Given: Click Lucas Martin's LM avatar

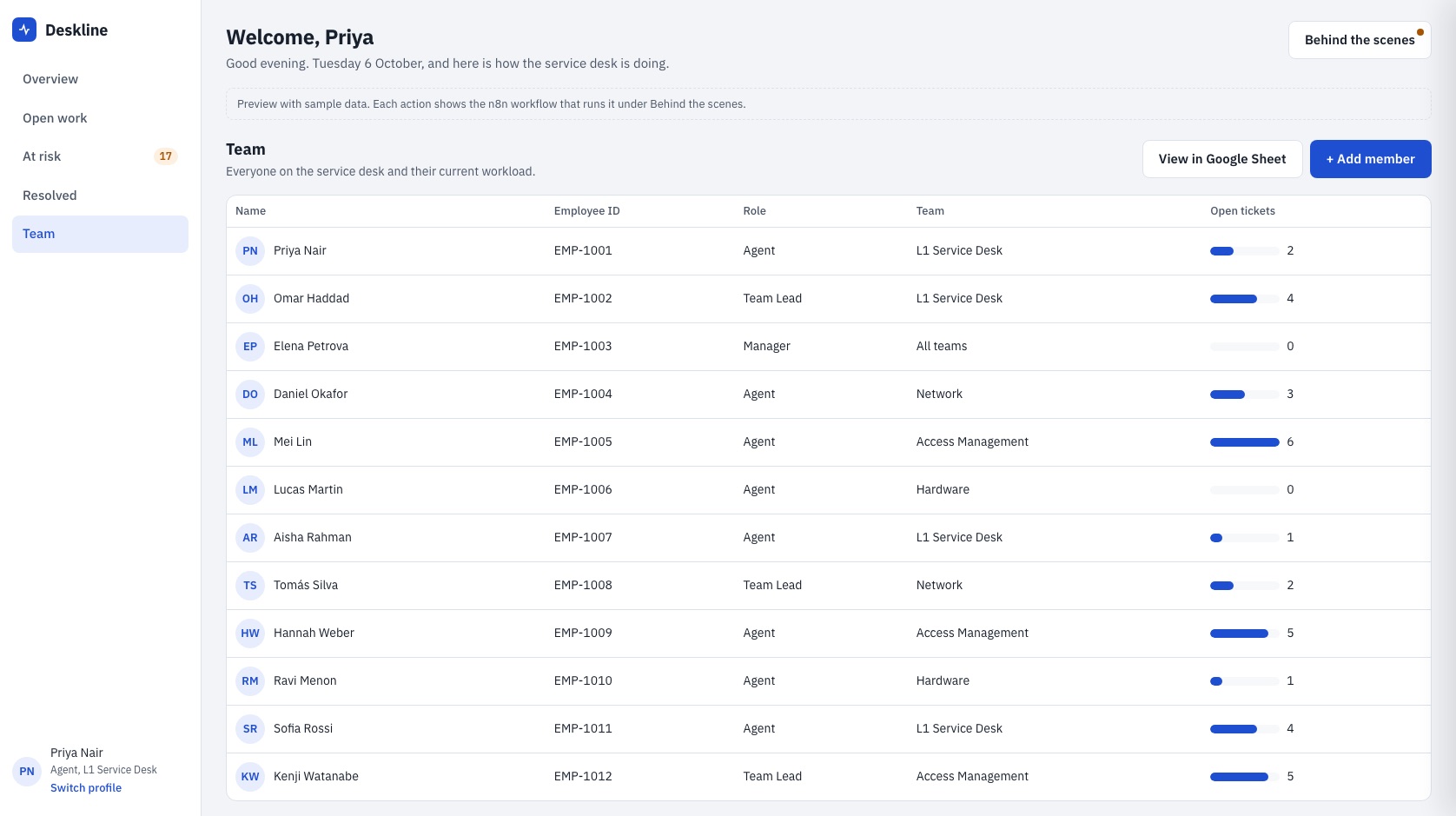Looking at the screenshot, I should (x=250, y=490).
